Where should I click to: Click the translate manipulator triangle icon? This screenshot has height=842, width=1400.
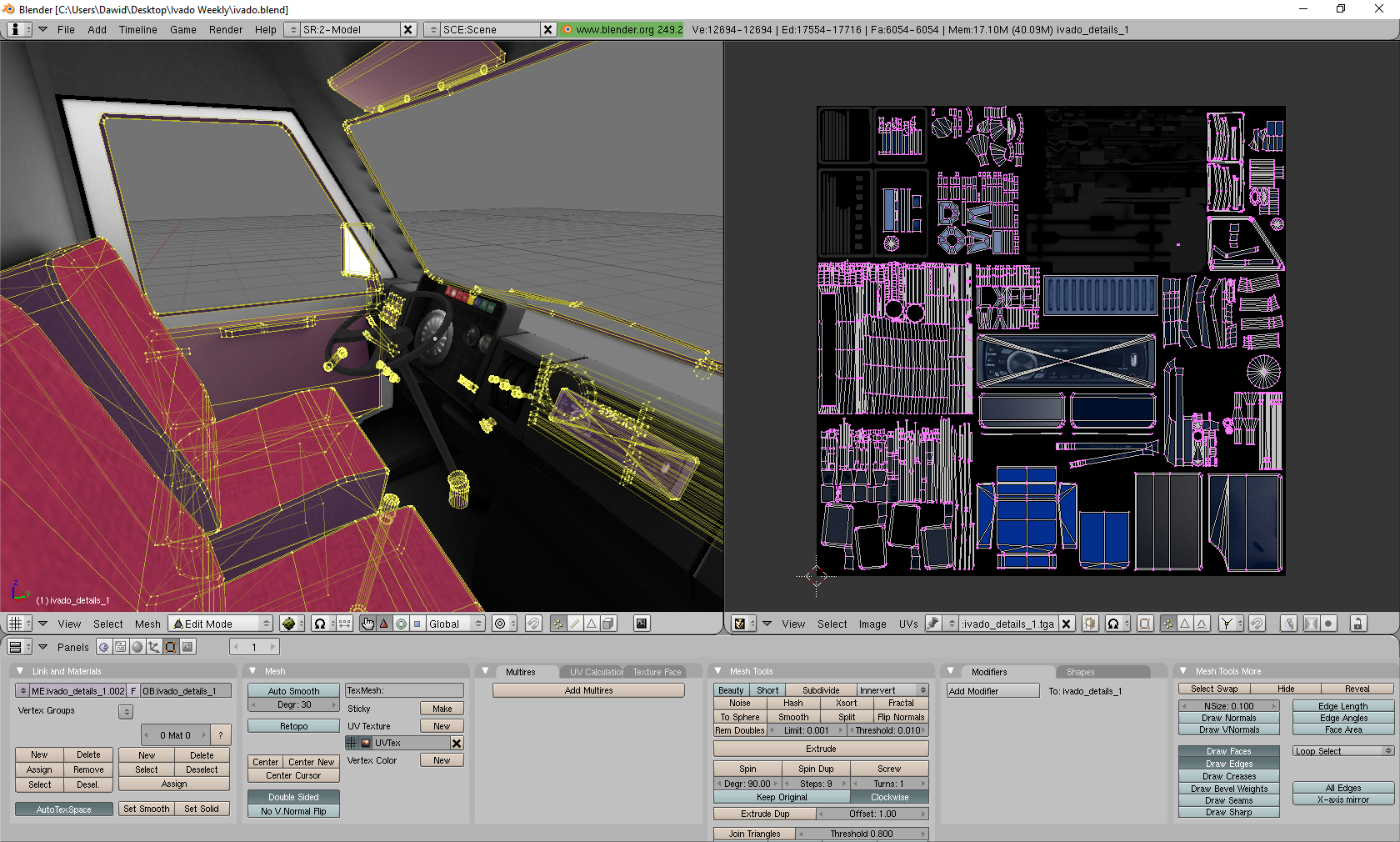point(384,624)
